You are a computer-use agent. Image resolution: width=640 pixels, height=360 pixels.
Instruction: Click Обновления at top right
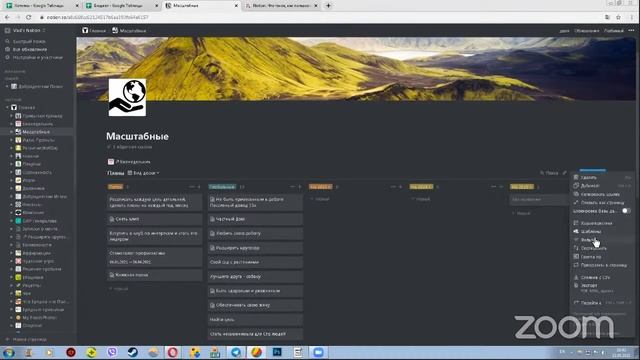587,31
